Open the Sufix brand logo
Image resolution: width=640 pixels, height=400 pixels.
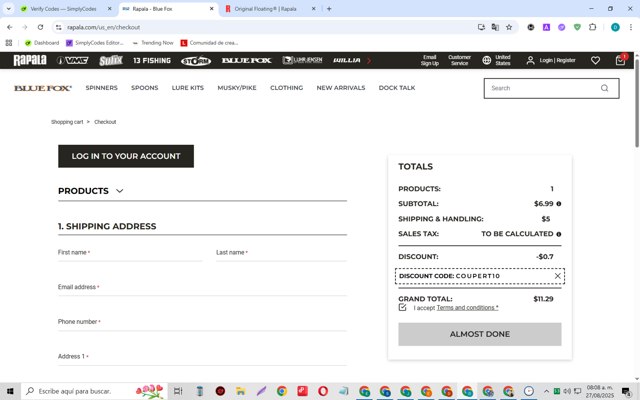[x=111, y=60]
